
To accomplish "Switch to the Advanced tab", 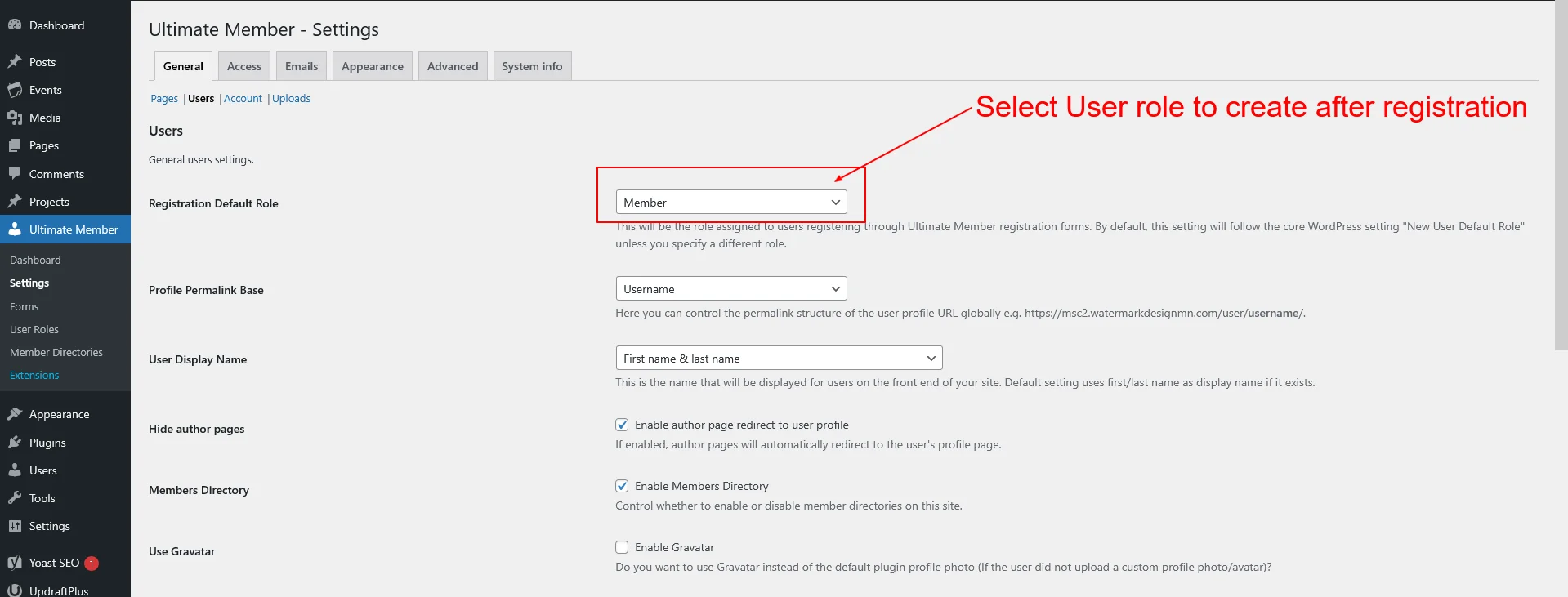I will [x=453, y=66].
